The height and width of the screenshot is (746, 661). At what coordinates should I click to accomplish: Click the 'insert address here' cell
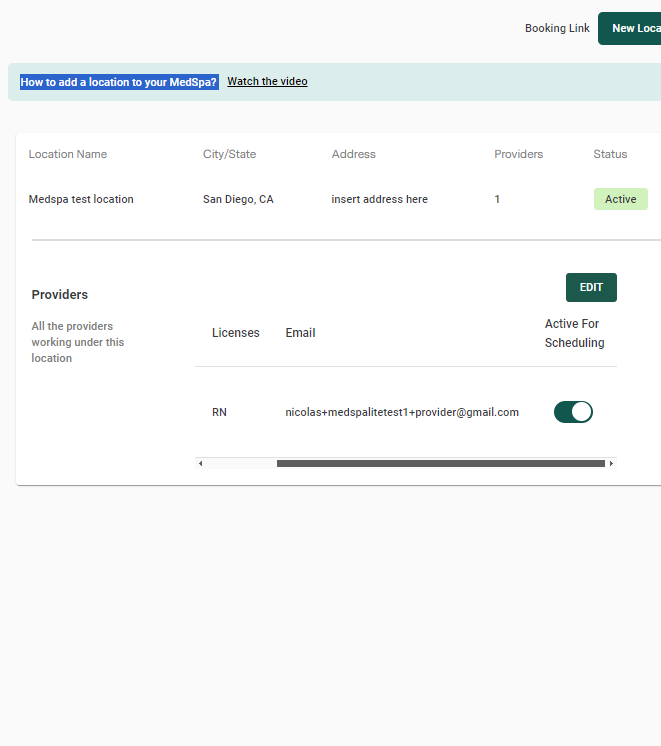(379, 199)
